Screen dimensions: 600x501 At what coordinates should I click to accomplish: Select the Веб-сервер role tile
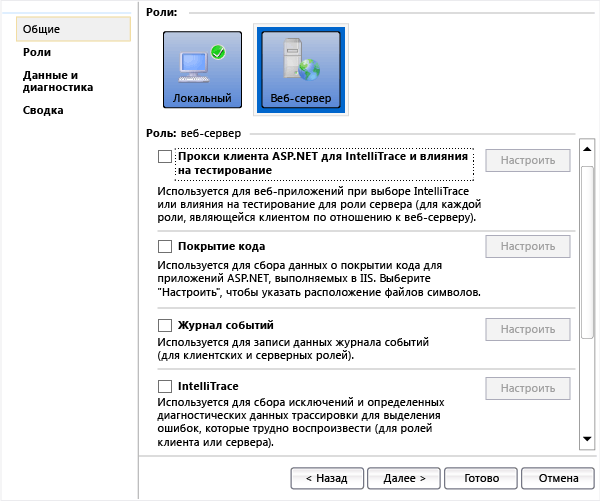pos(301,70)
